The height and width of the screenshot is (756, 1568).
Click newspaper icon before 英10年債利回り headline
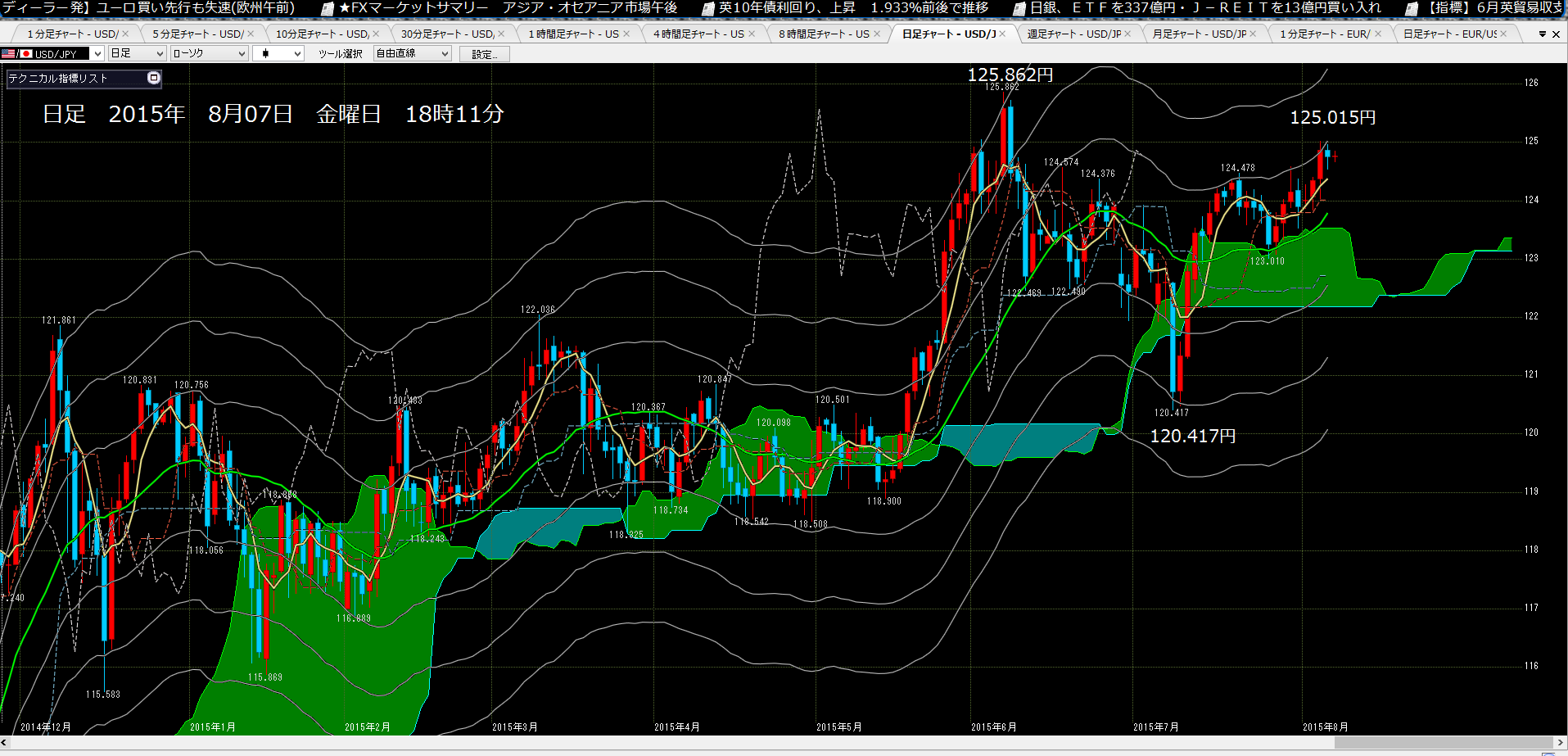pyautogui.click(x=708, y=8)
